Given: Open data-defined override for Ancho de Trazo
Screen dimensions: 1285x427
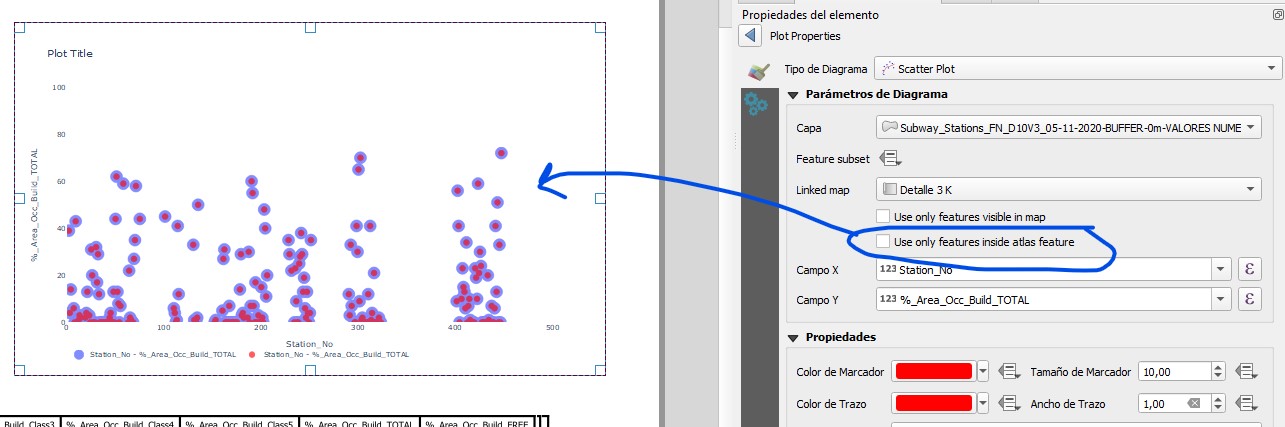Looking at the screenshot, I should pos(1246,404).
